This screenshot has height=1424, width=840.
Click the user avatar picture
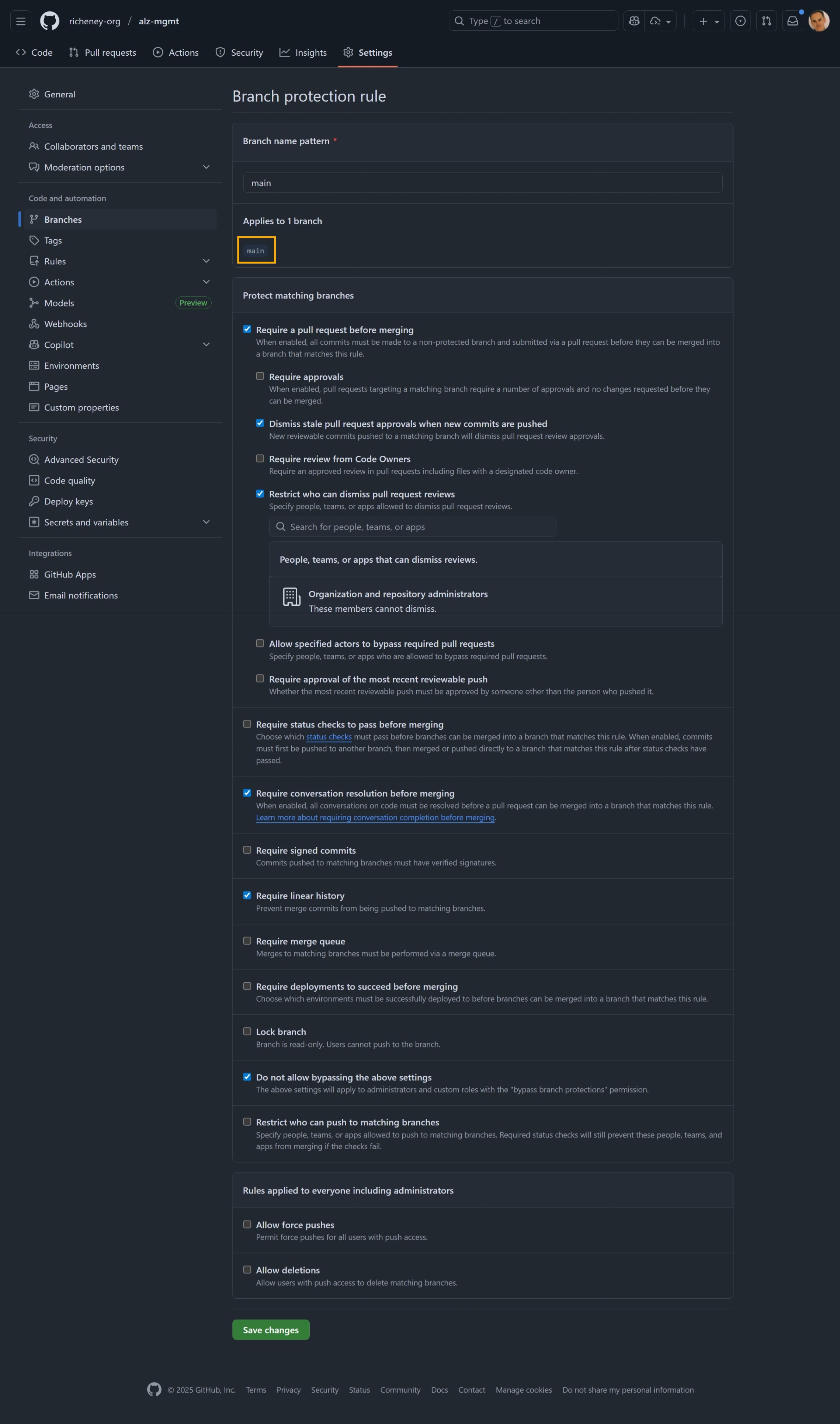(819, 21)
